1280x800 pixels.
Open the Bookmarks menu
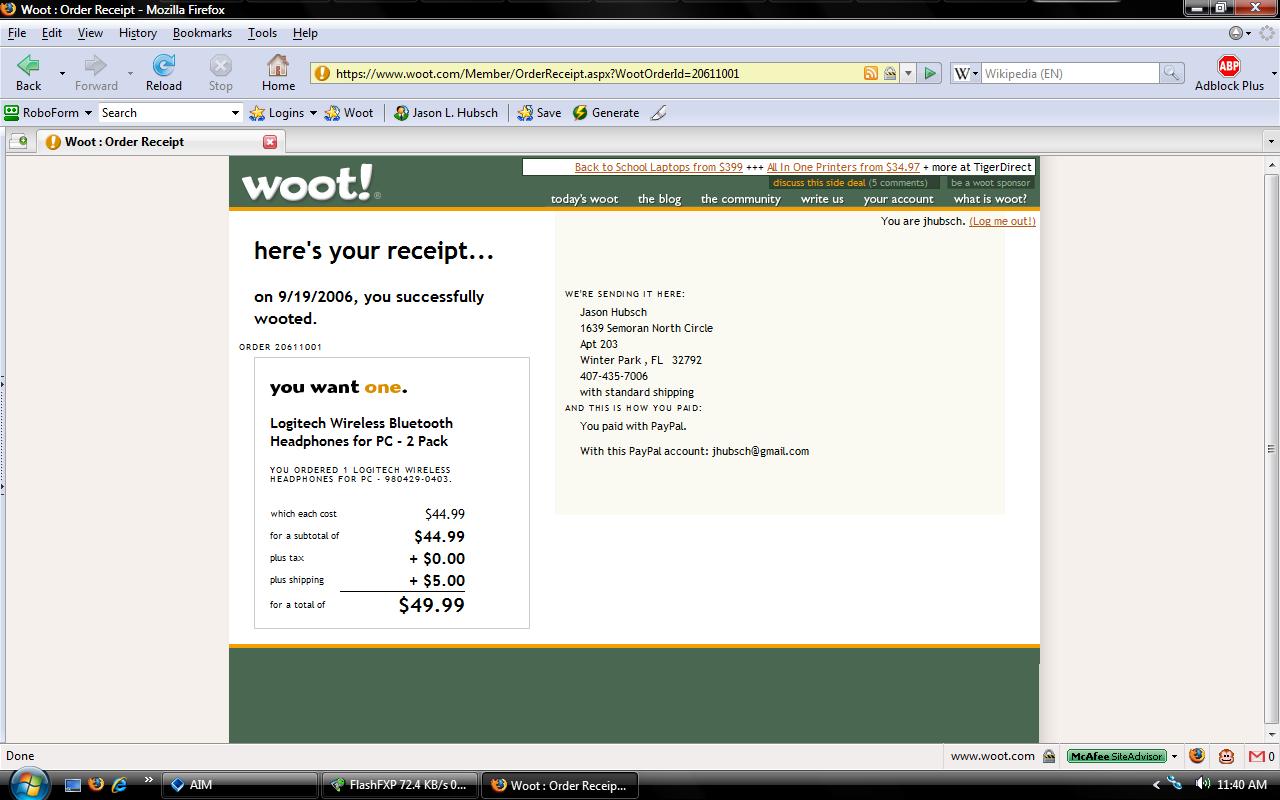pos(202,33)
